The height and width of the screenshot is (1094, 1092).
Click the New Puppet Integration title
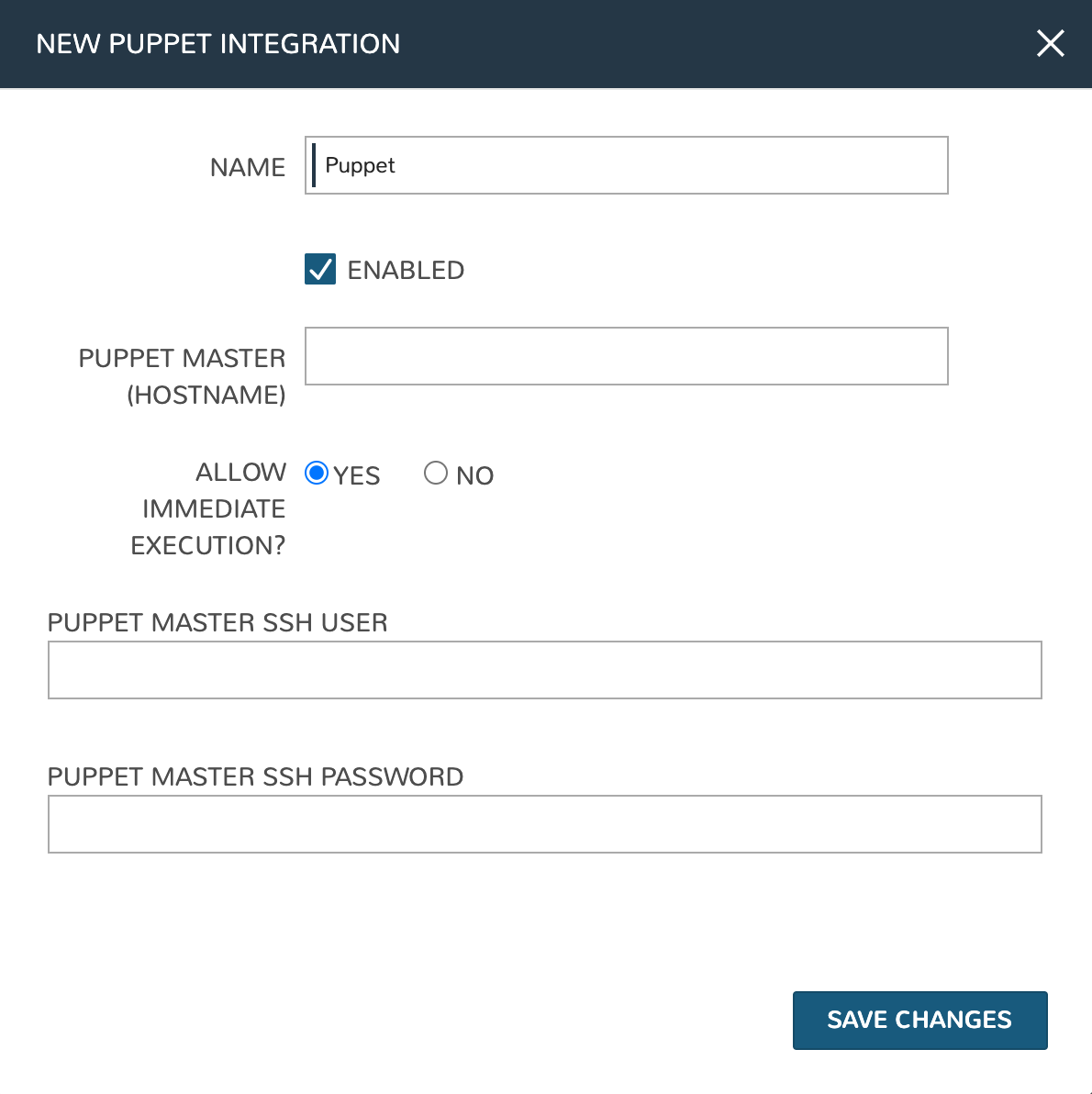pyautogui.click(x=218, y=44)
